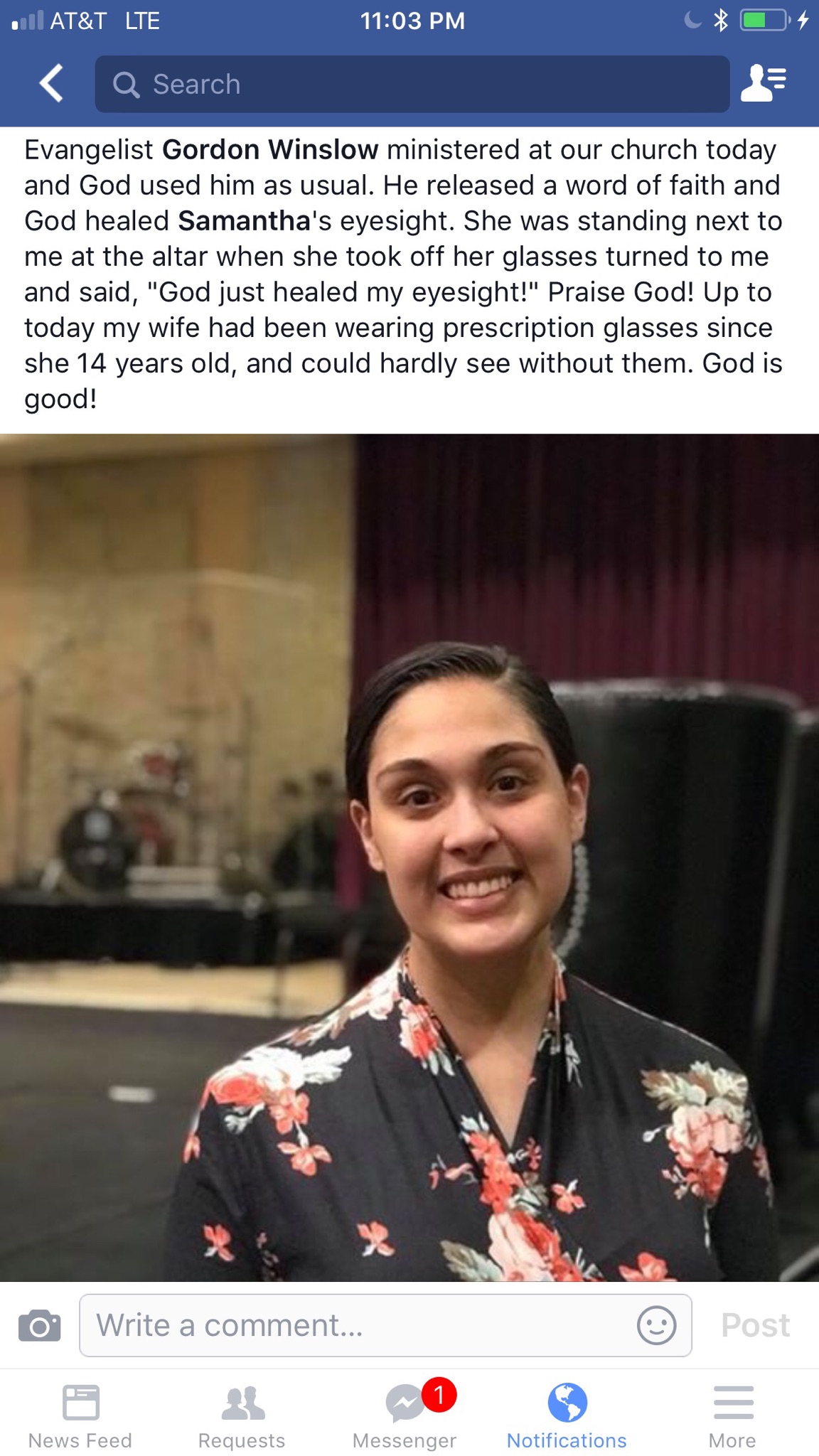Open the More hamburger menu
This screenshot has width=819, height=1456.
click(x=733, y=1402)
